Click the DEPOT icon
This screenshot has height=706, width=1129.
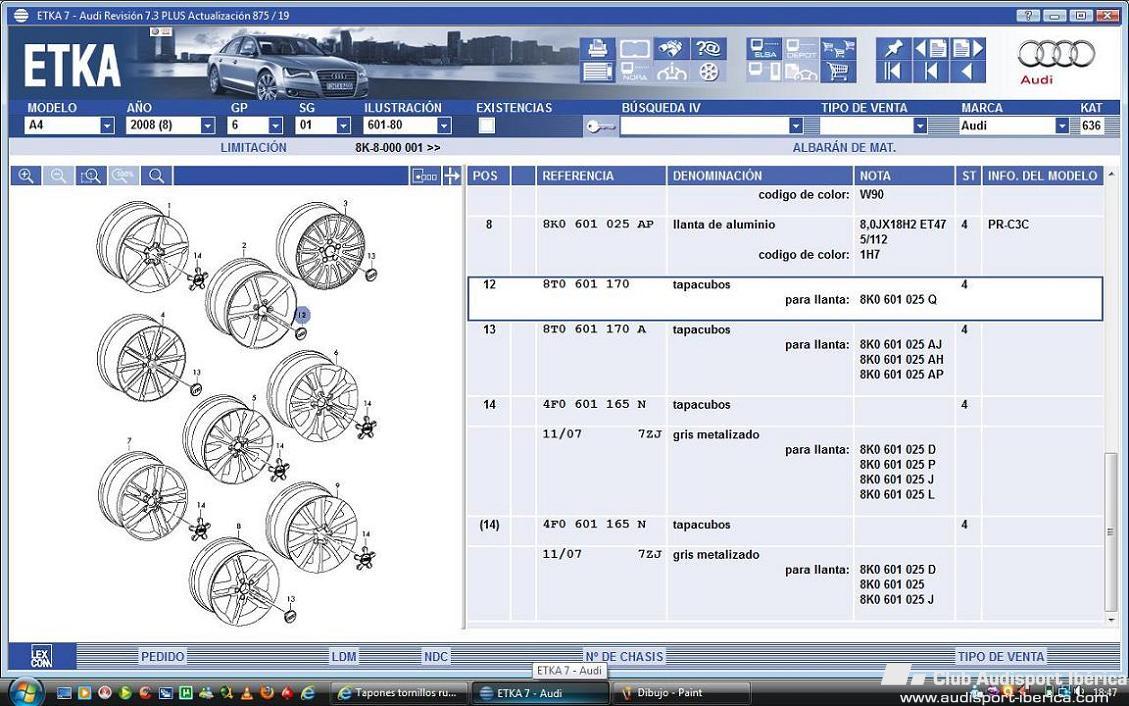[801, 48]
